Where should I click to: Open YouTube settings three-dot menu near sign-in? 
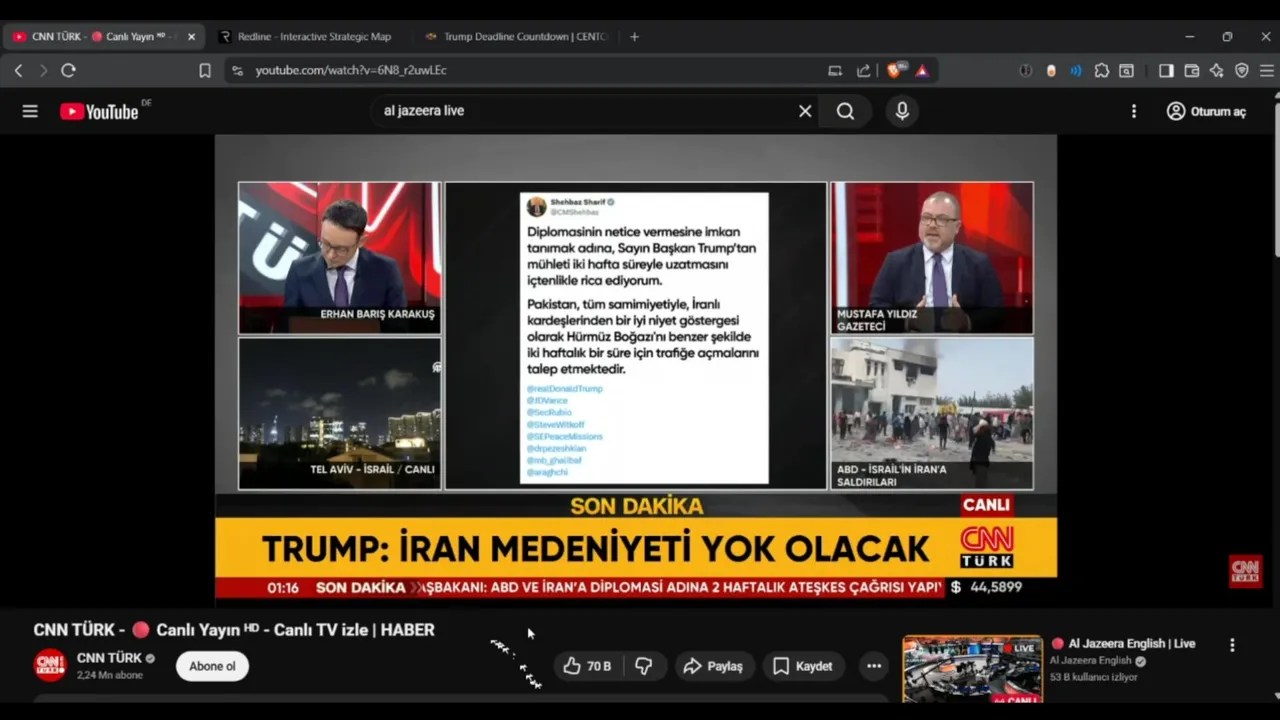click(x=1134, y=111)
